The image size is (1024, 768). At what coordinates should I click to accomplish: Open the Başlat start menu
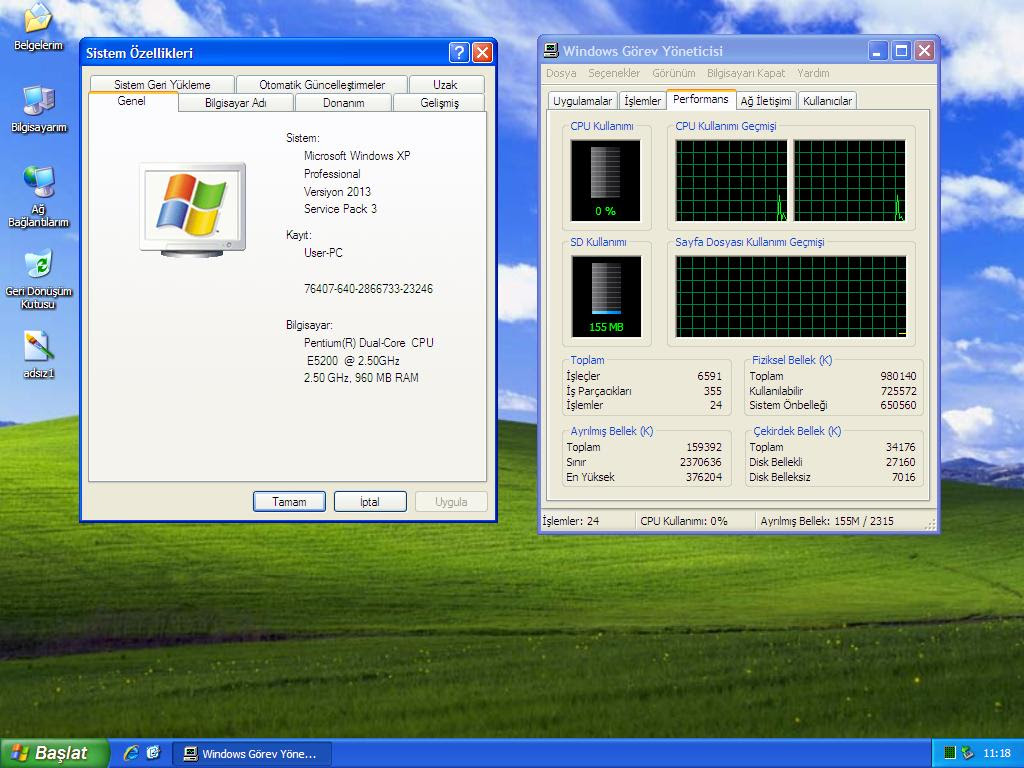pyautogui.click(x=53, y=753)
